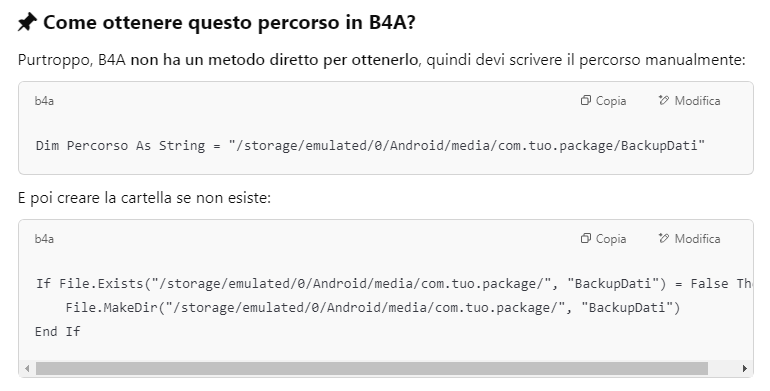Click the text 'E poi creare la cartella se non esiste'
The image size is (770, 391).
[142, 198]
